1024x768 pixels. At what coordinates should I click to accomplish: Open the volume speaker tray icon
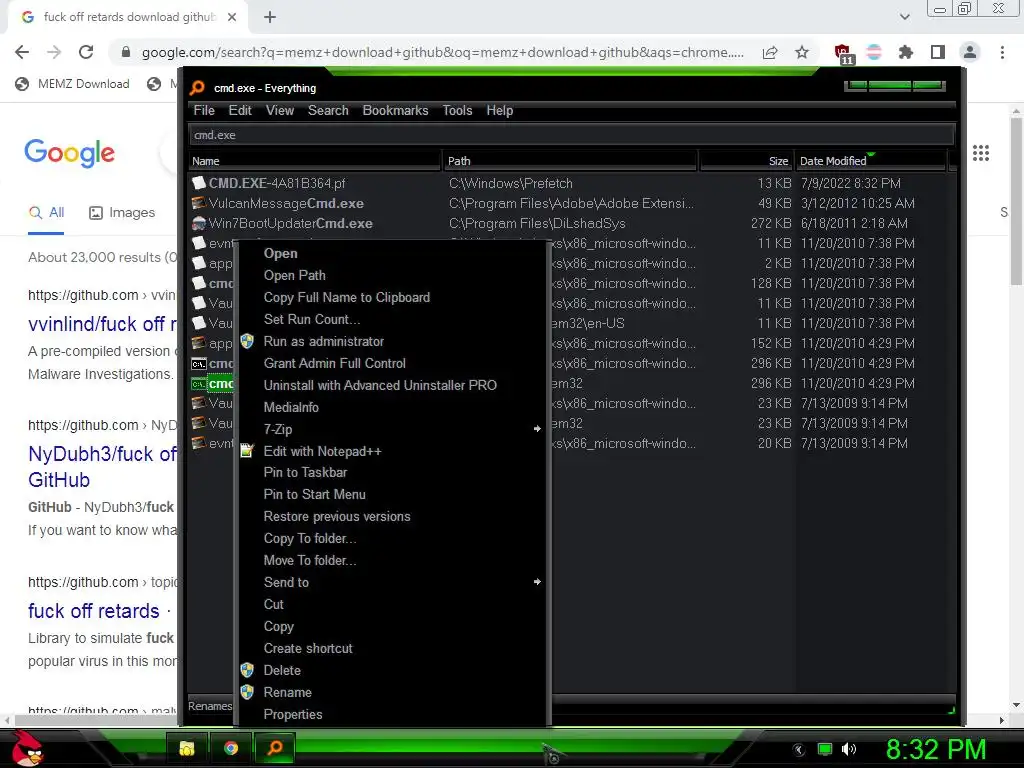[849, 749]
